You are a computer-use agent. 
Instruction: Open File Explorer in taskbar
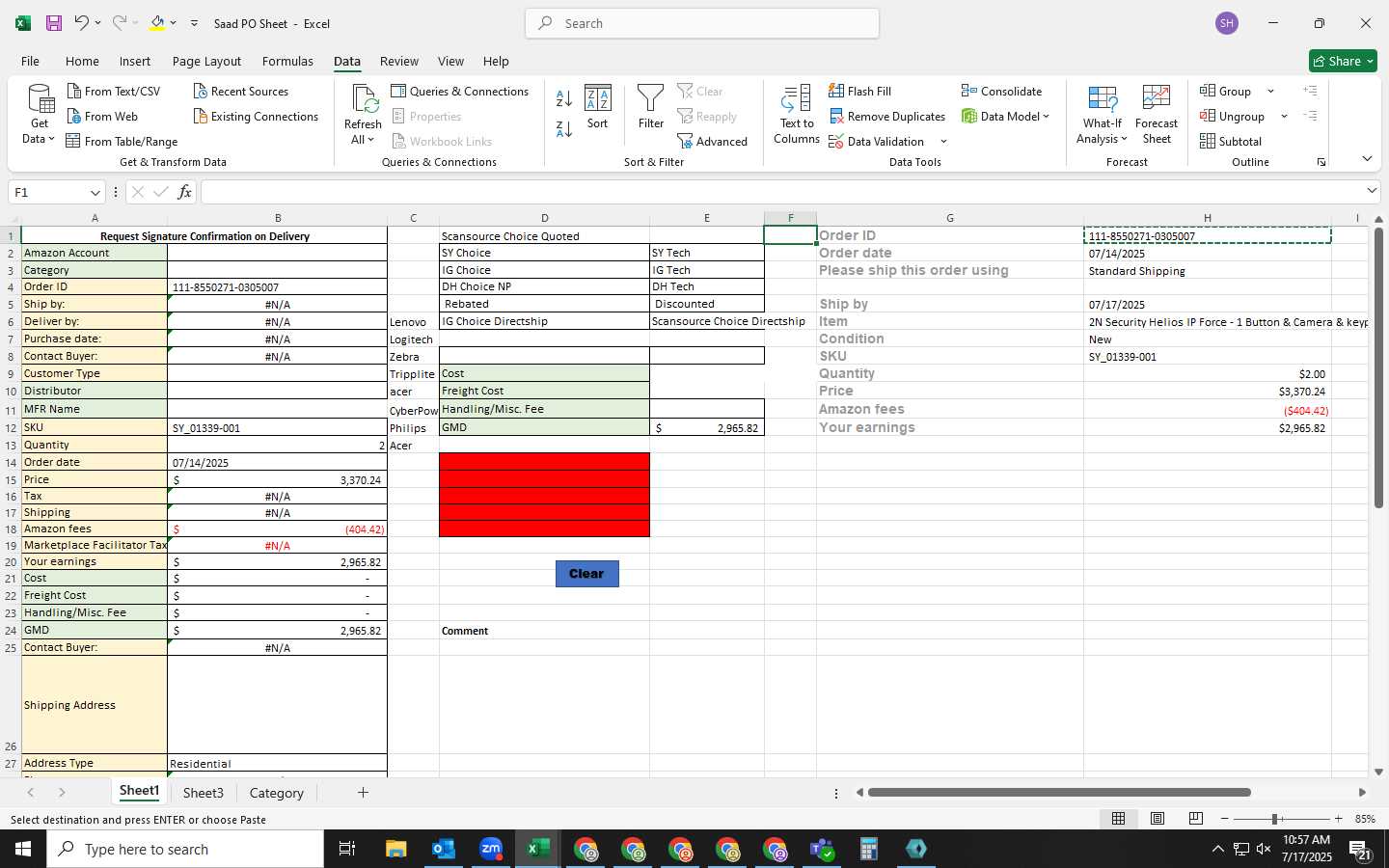tap(396, 849)
